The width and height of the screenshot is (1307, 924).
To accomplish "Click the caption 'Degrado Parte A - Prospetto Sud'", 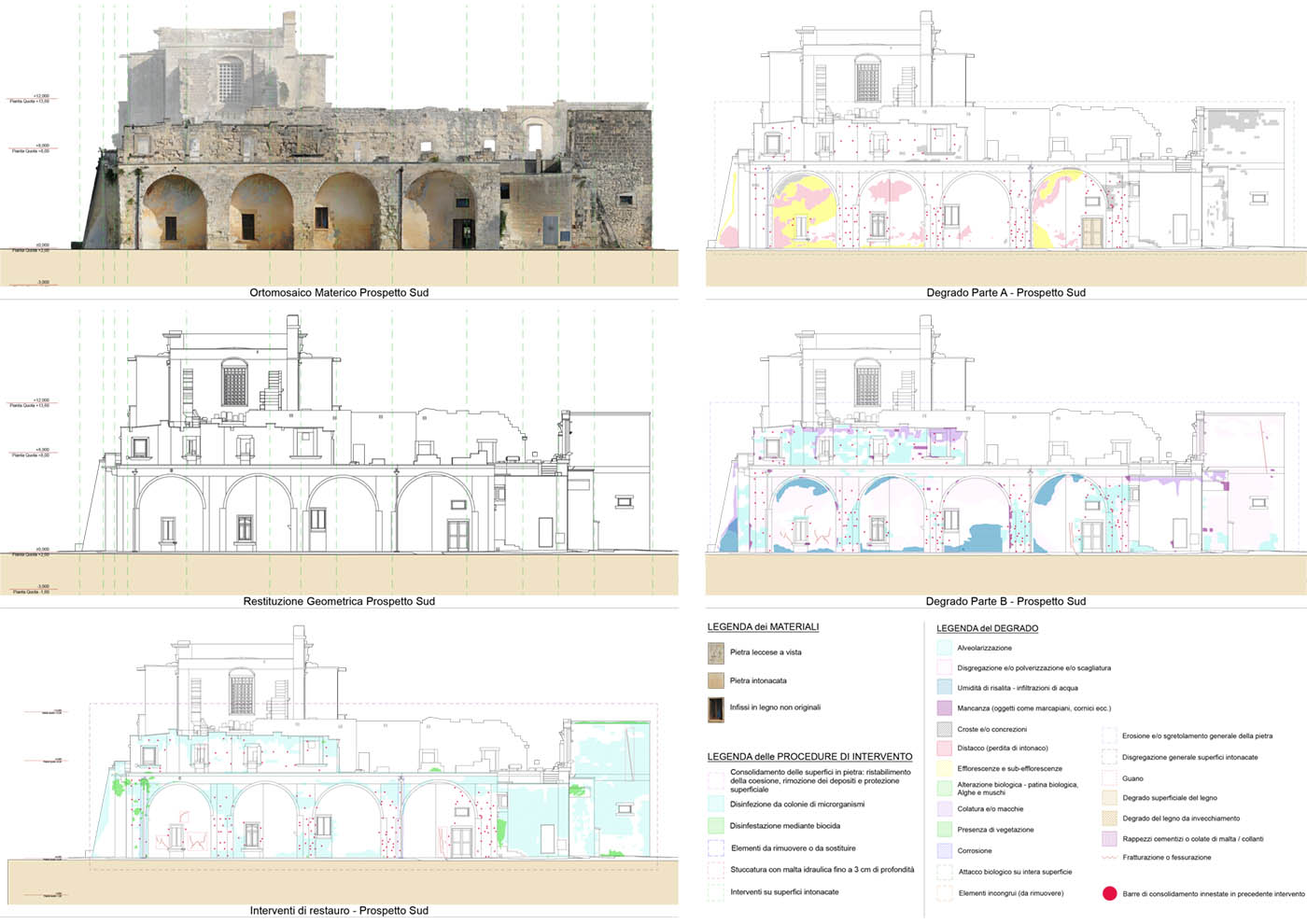I will [x=1005, y=292].
